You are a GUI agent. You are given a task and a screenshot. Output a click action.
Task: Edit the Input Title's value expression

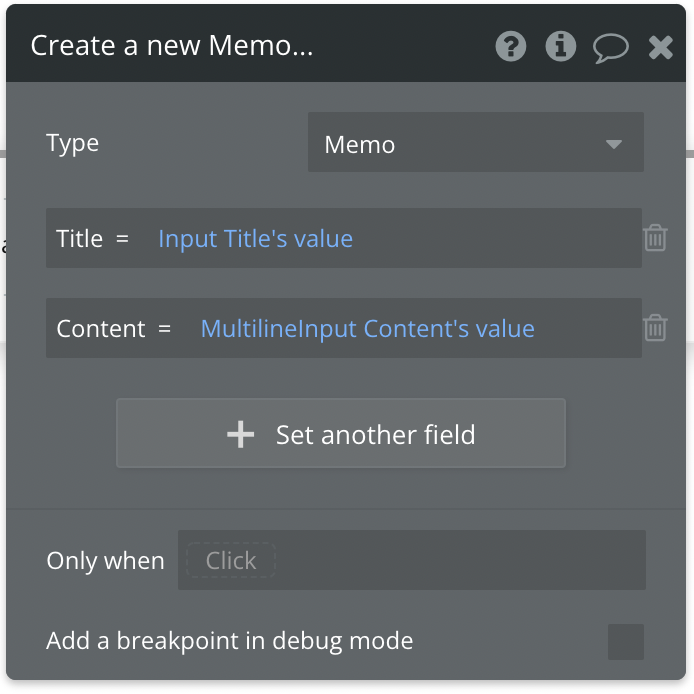[256, 239]
